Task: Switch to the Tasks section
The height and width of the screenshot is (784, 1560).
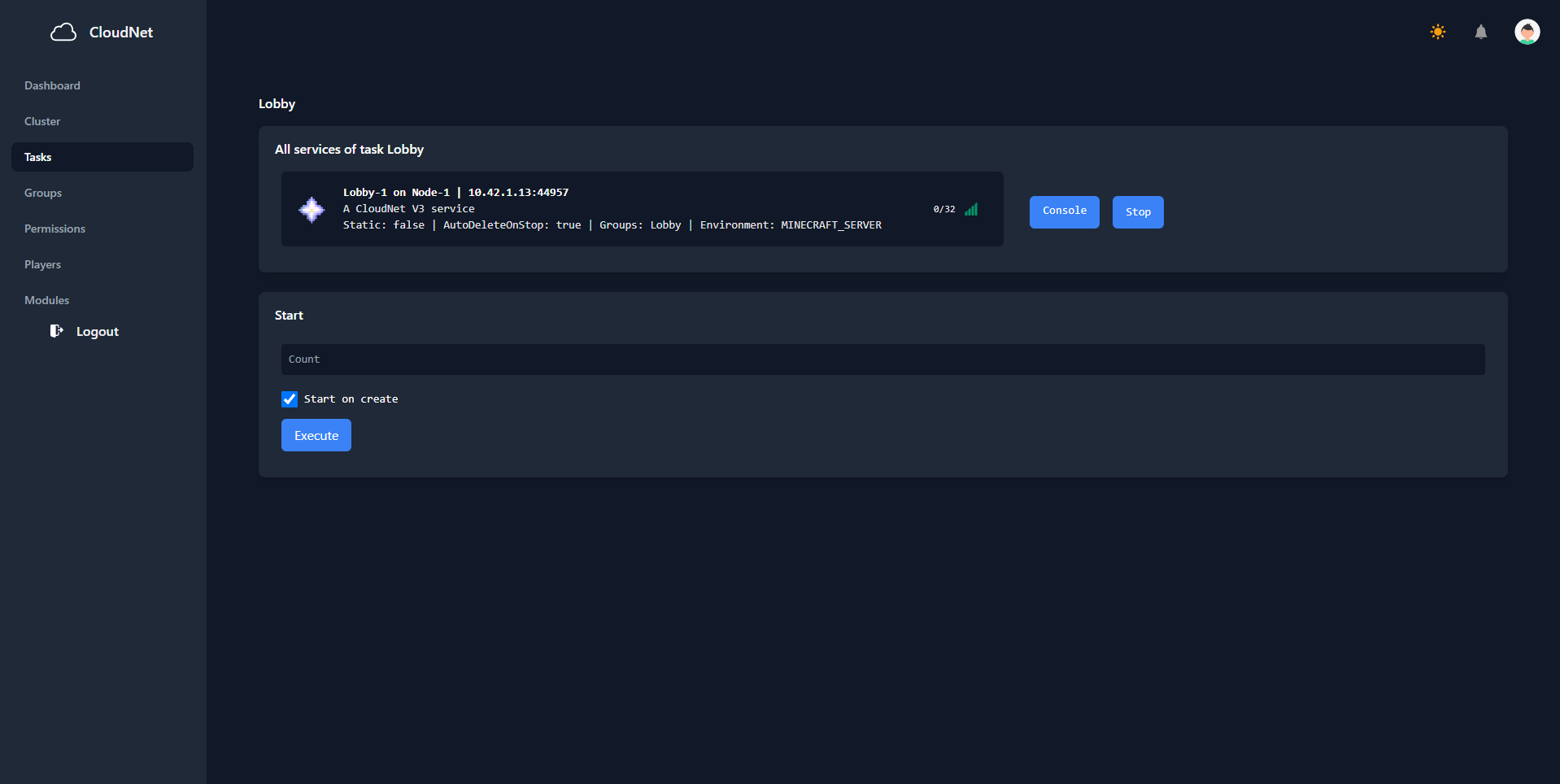Action: point(37,157)
